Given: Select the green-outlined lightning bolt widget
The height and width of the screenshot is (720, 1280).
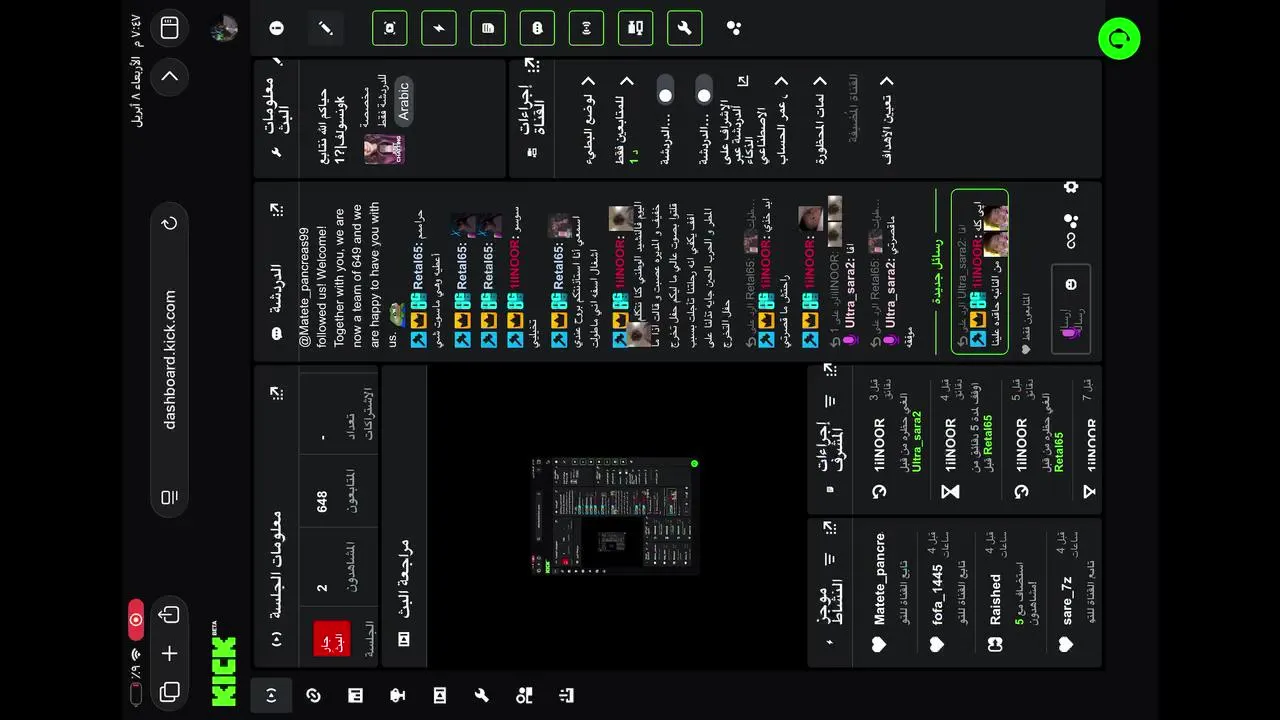Looking at the screenshot, I should click(x=439, y=28).
